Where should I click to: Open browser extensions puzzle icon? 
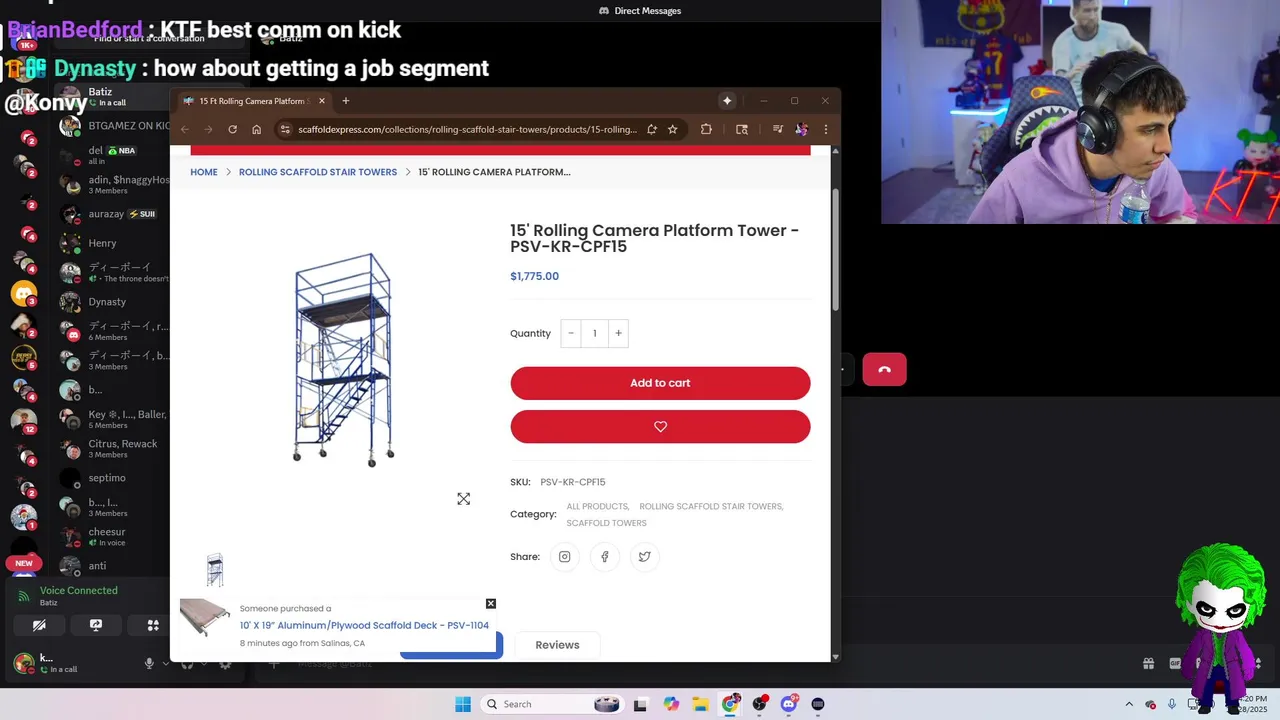tap(706, 129)
